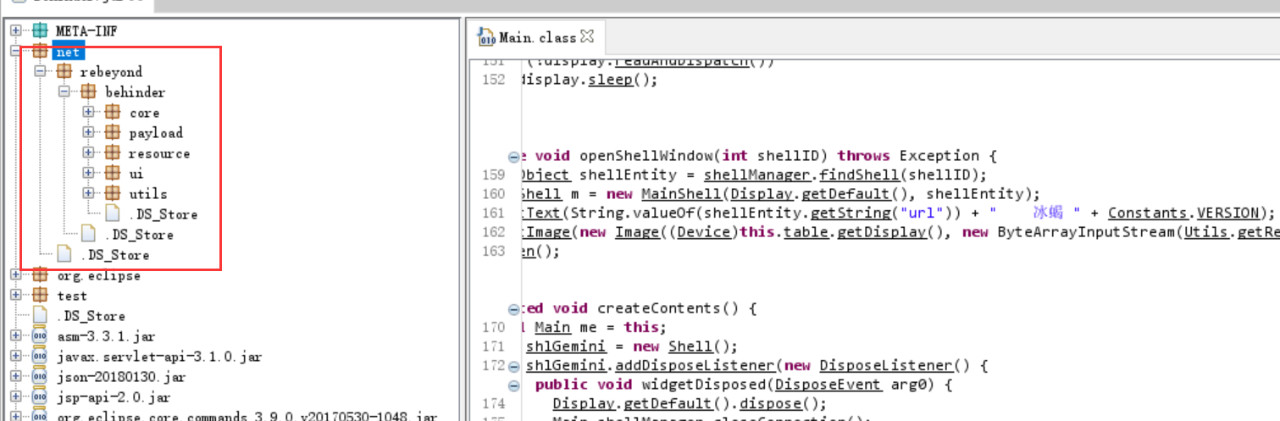Click the resource package icon
Image resolution: width=1280 pixels, height=421 pixels.
coord(112,153)
